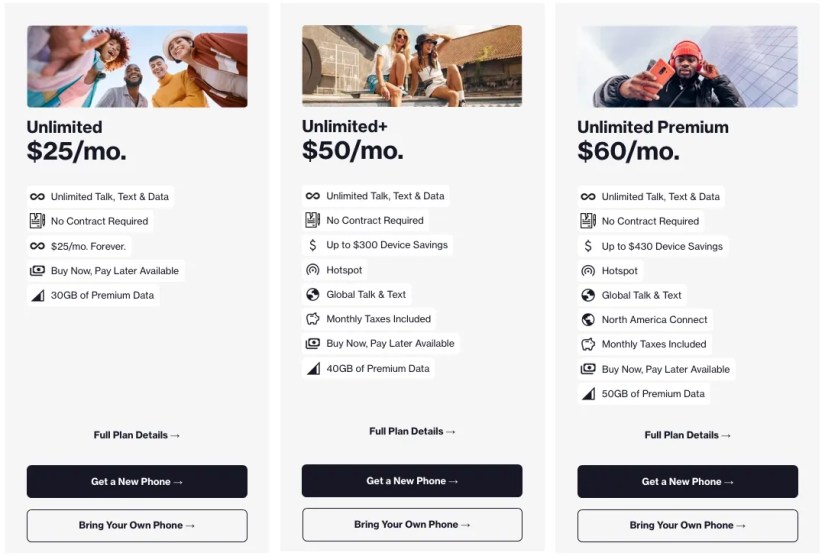Get a New Phone with the $25/mo. plan

coord(137,481)
